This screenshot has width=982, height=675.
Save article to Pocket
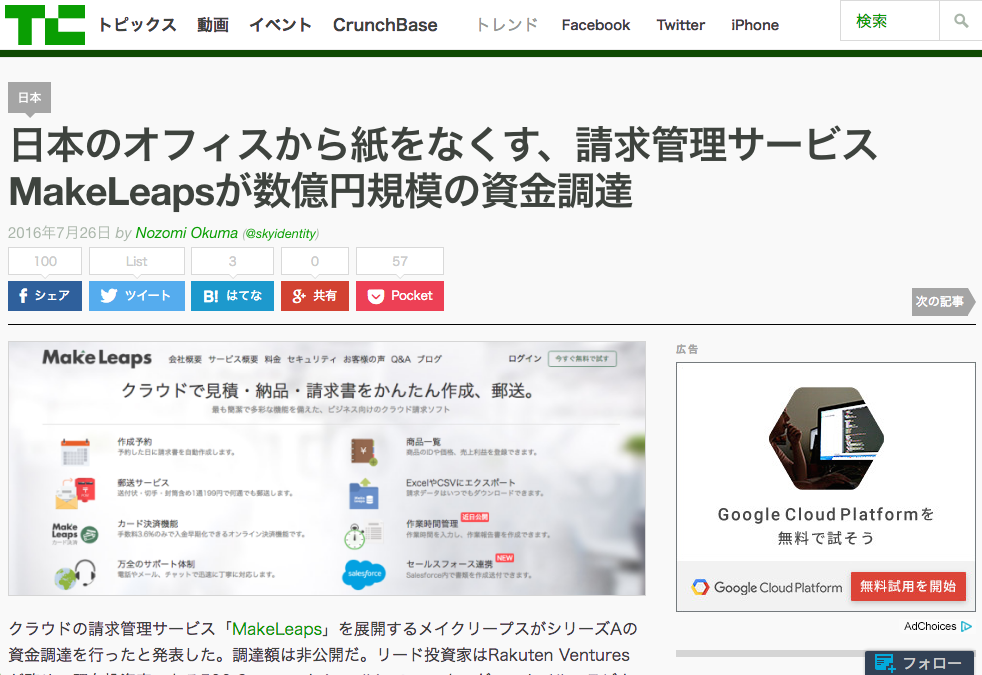coord(400,296)
